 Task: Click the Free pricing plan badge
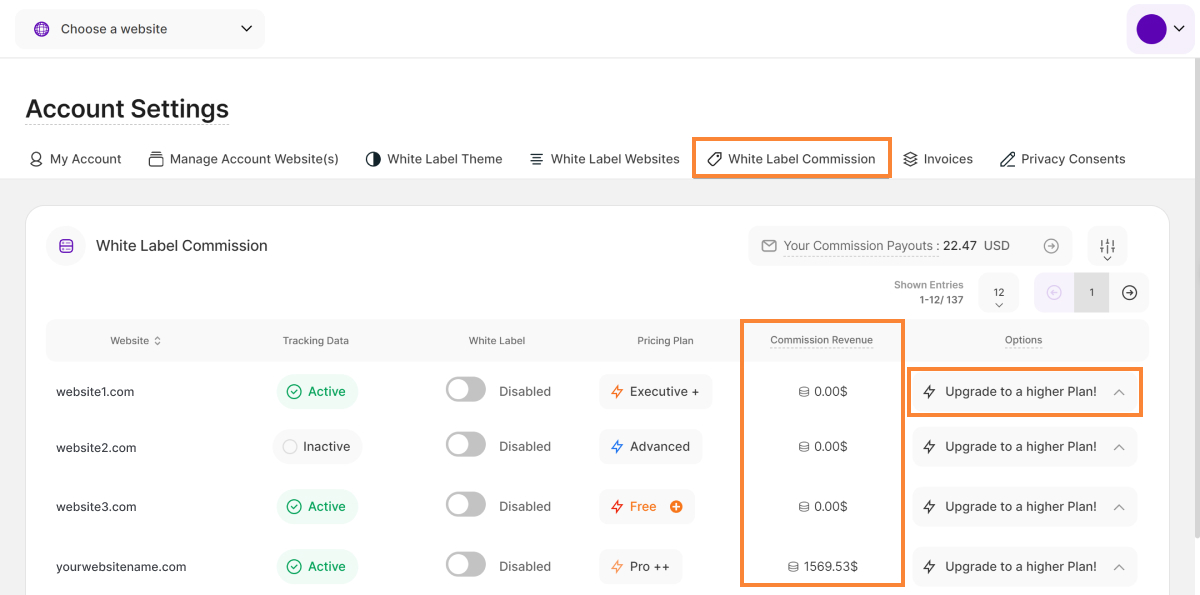pos(646,507)
